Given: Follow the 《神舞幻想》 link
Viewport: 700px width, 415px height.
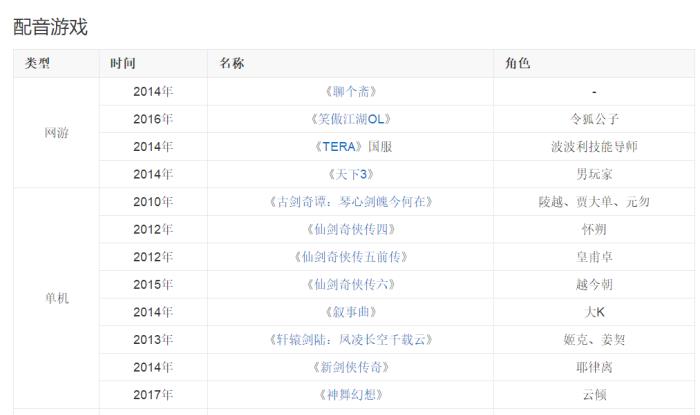Looking at the screenshot, I should [x=351, y=394].
